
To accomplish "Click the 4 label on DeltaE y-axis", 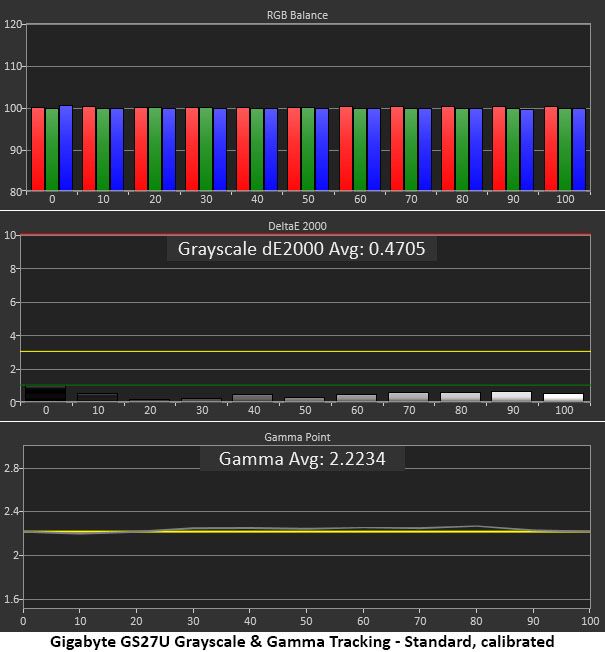I will pos(13,336).
